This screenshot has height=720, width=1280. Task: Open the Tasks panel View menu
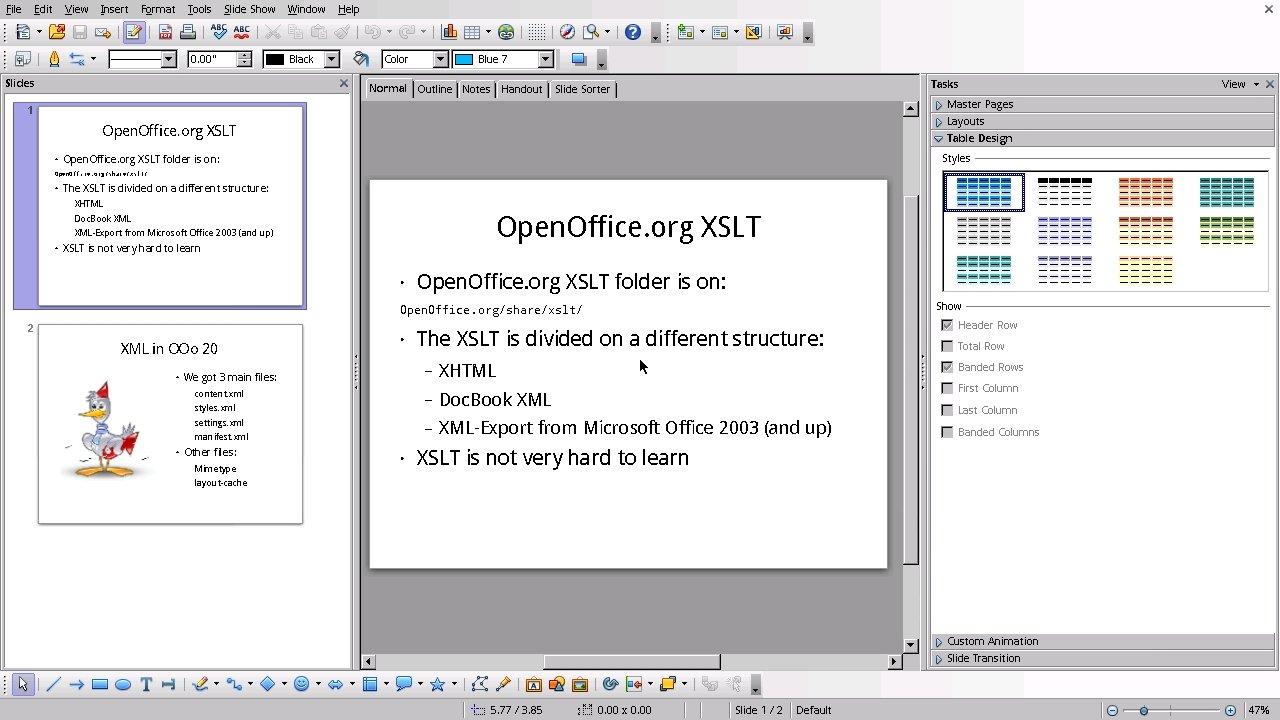click(x=1240, y=84)
